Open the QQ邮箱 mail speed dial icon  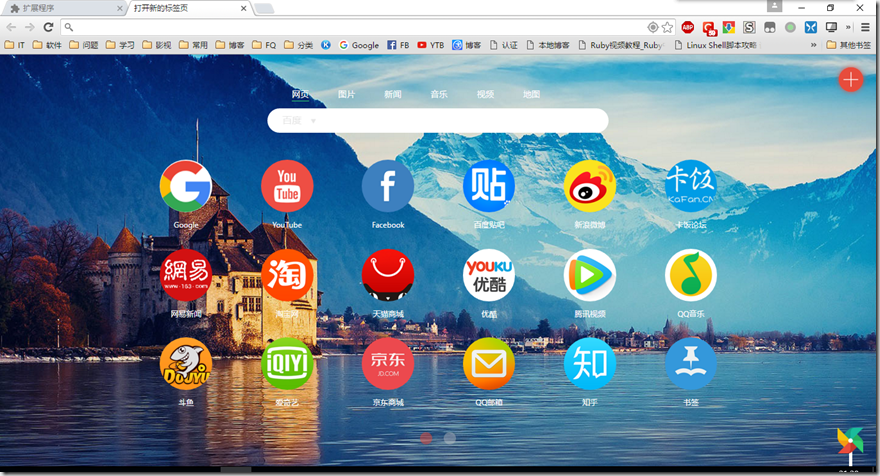pos(489,364)
